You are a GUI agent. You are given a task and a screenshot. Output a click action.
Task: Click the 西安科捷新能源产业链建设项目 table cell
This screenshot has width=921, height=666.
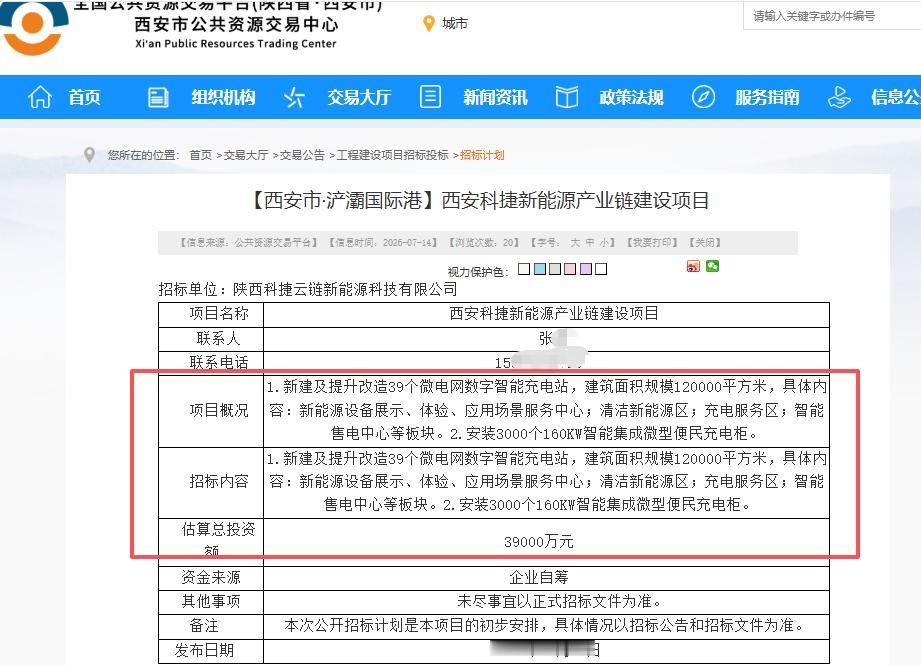pyautogui.click(x=547, y=314)
